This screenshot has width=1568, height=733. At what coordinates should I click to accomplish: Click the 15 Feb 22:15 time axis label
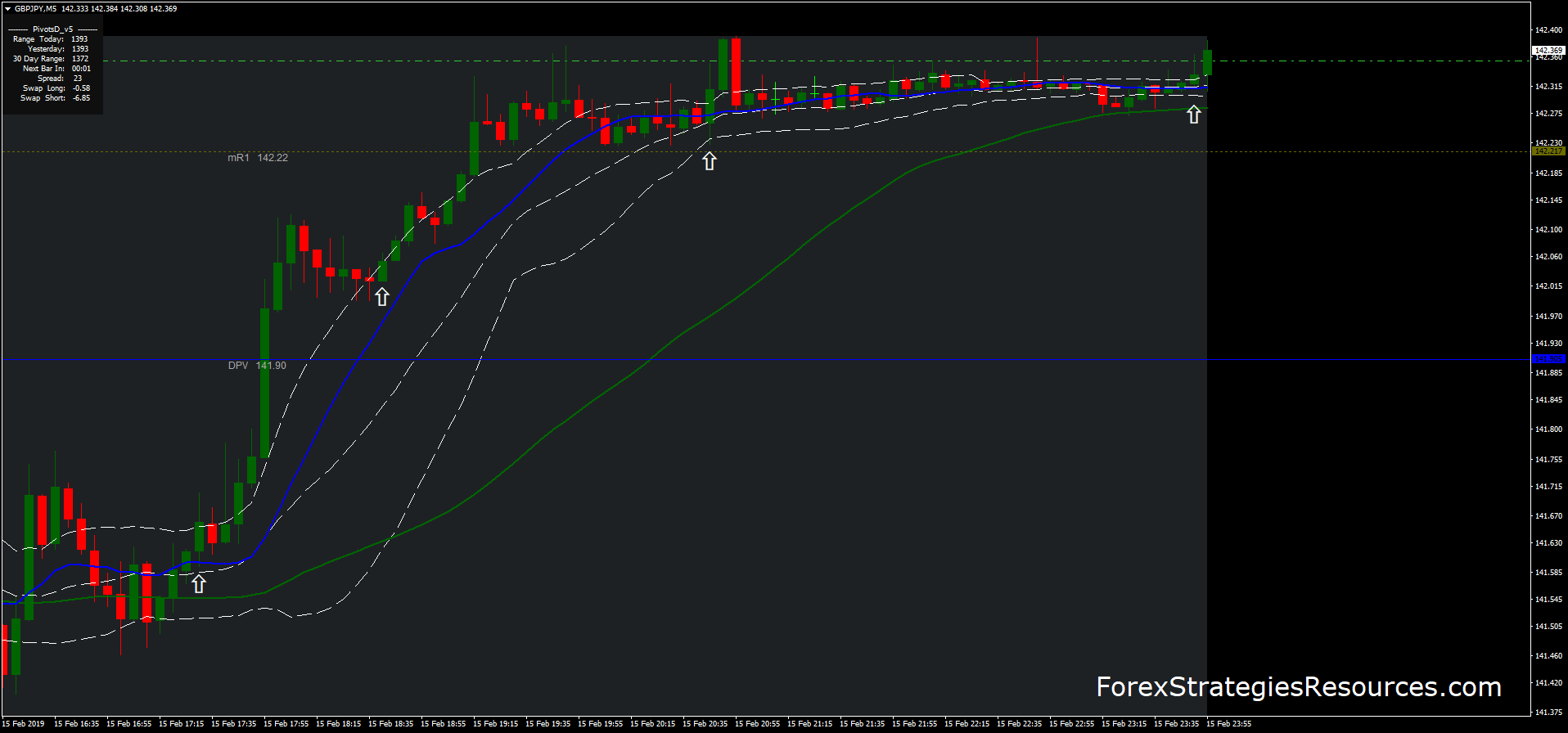click(966, 724)
